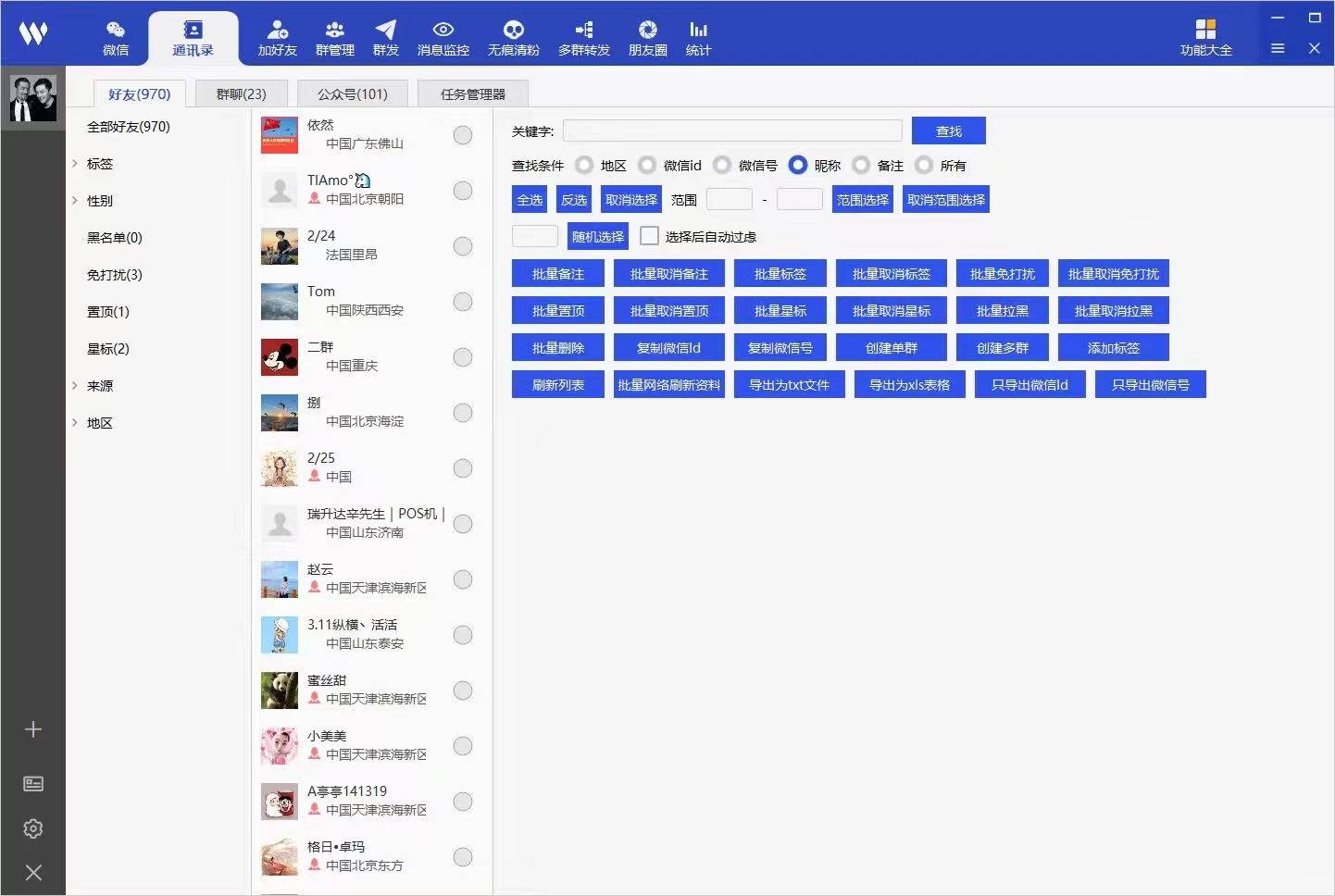Tick 选择后自动过虑 checkbox
The height and width of the screenshot is (896, 1335).
click(650, 236)
